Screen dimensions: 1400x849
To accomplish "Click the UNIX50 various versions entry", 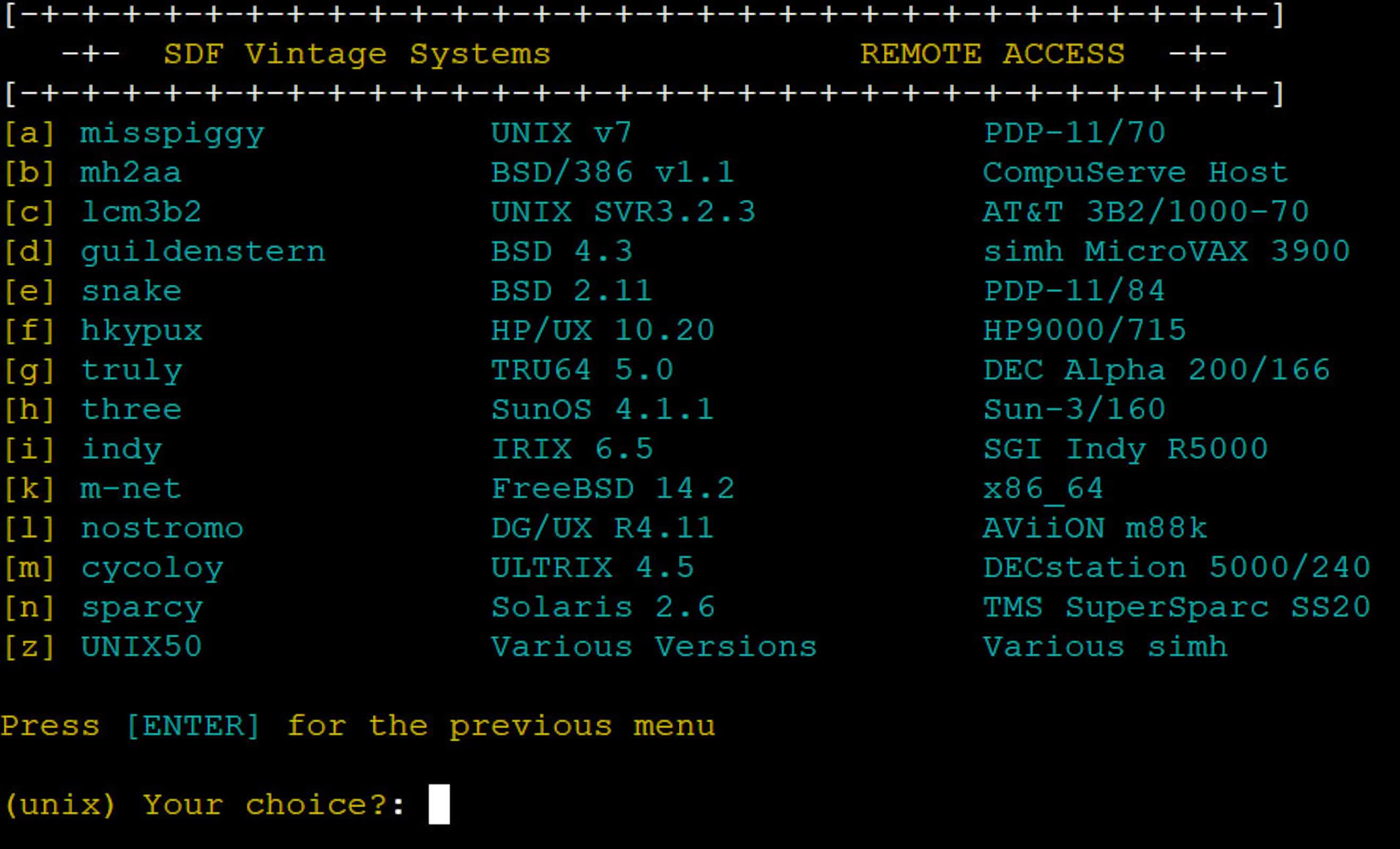I will pos(141,647).
